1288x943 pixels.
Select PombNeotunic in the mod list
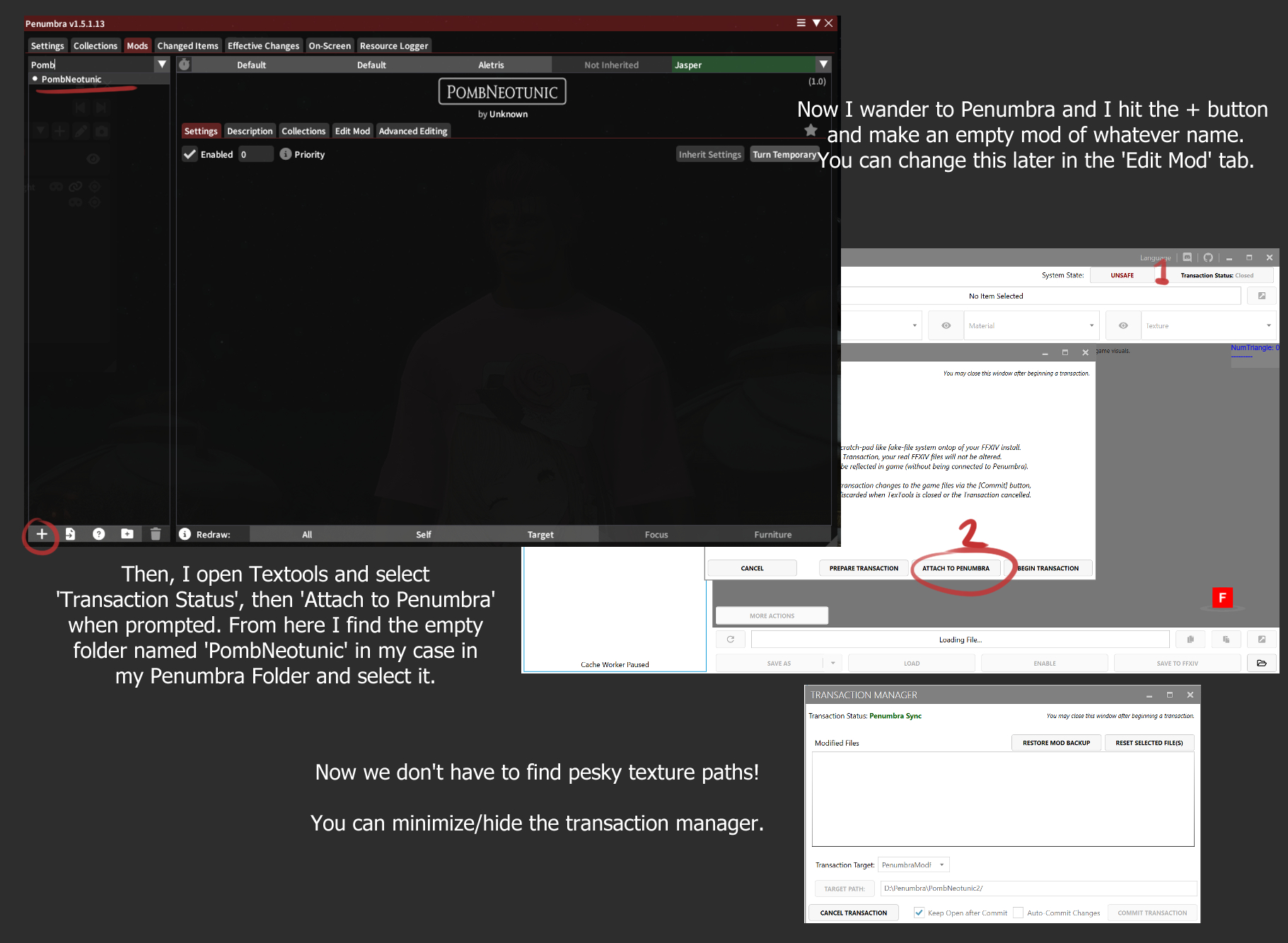pyautogui.click(x=71, y=79)
